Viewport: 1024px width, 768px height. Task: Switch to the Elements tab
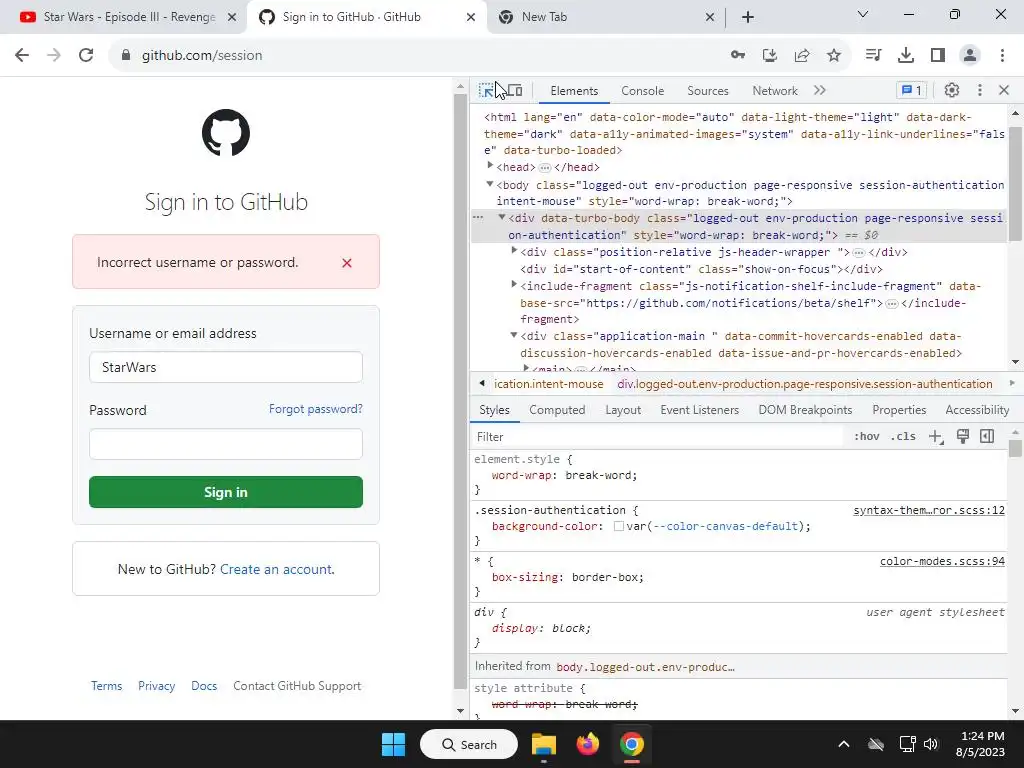(x=574, y=91)
